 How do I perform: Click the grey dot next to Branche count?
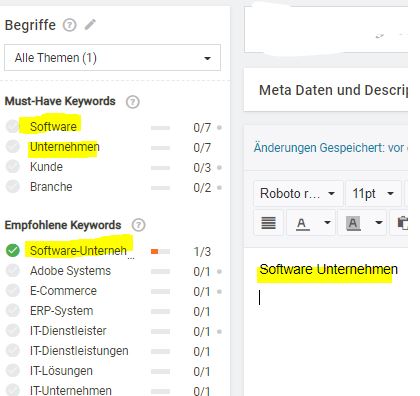point(219,188)
